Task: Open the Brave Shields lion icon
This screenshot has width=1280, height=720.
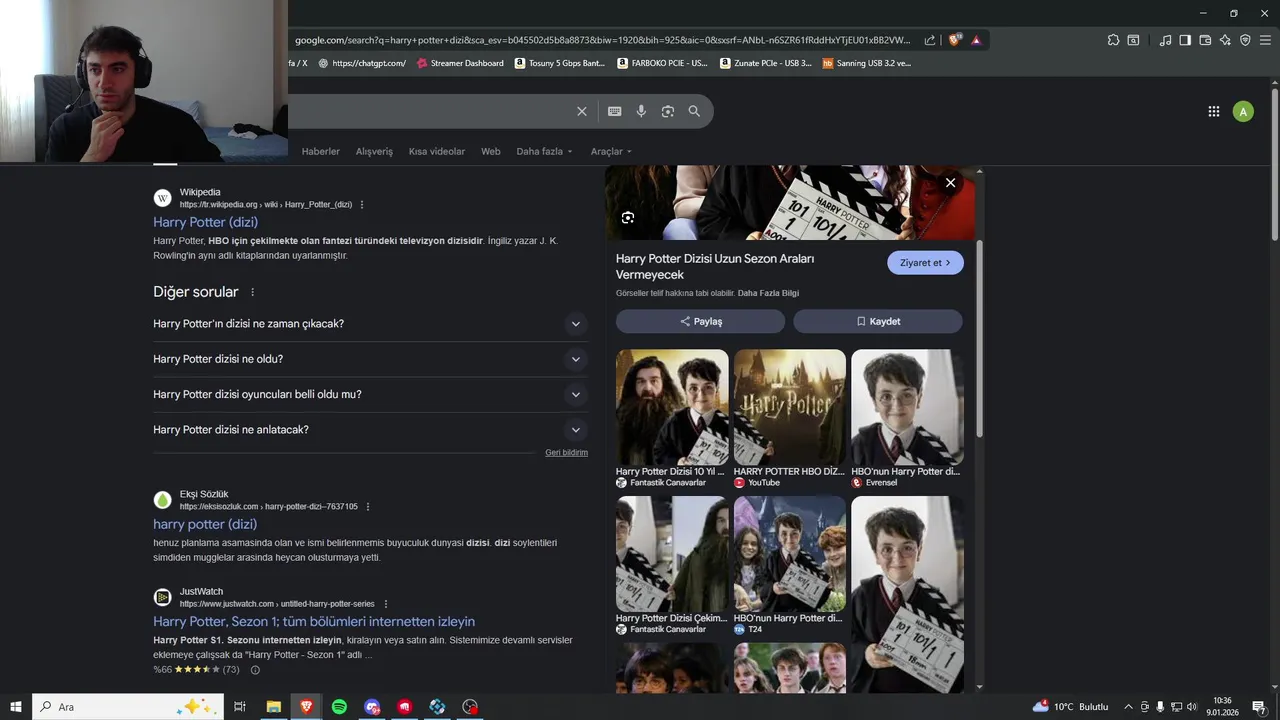Action: [955, 40]
